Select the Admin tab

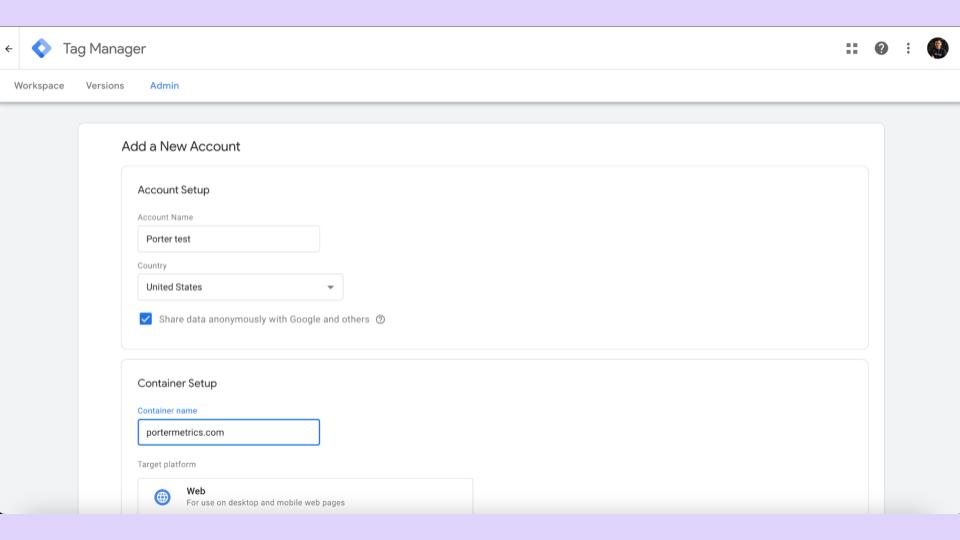[x=165, y=86]
